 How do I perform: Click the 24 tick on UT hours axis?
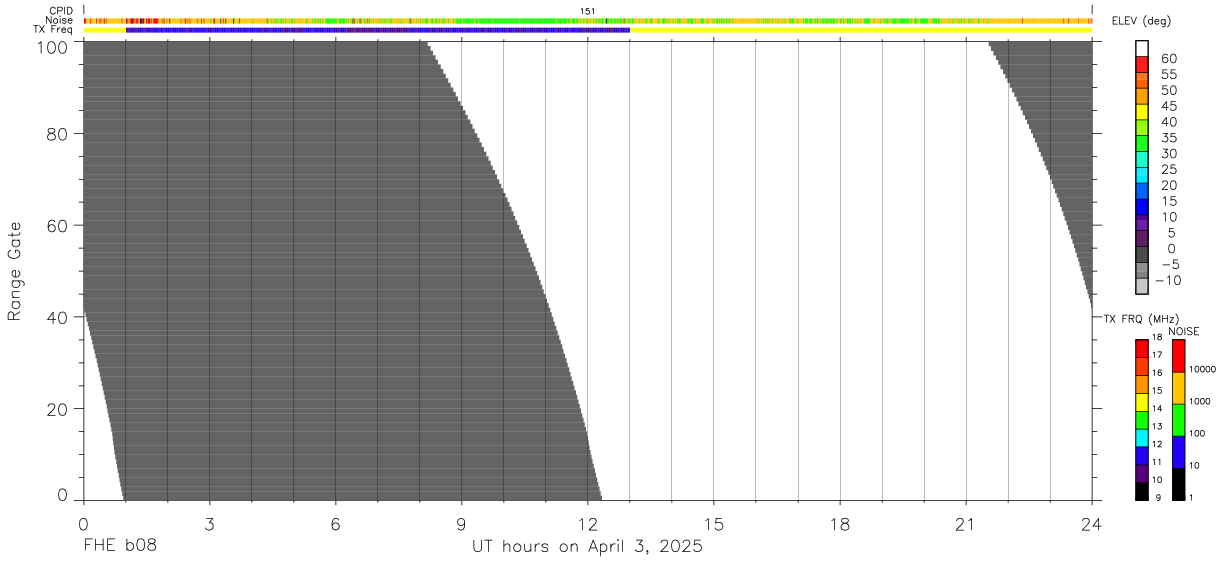click(x=1091, y=525)
